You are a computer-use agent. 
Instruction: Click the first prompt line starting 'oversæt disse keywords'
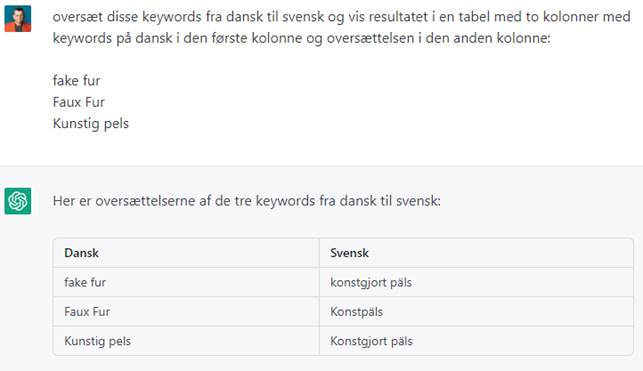(342, 17)
